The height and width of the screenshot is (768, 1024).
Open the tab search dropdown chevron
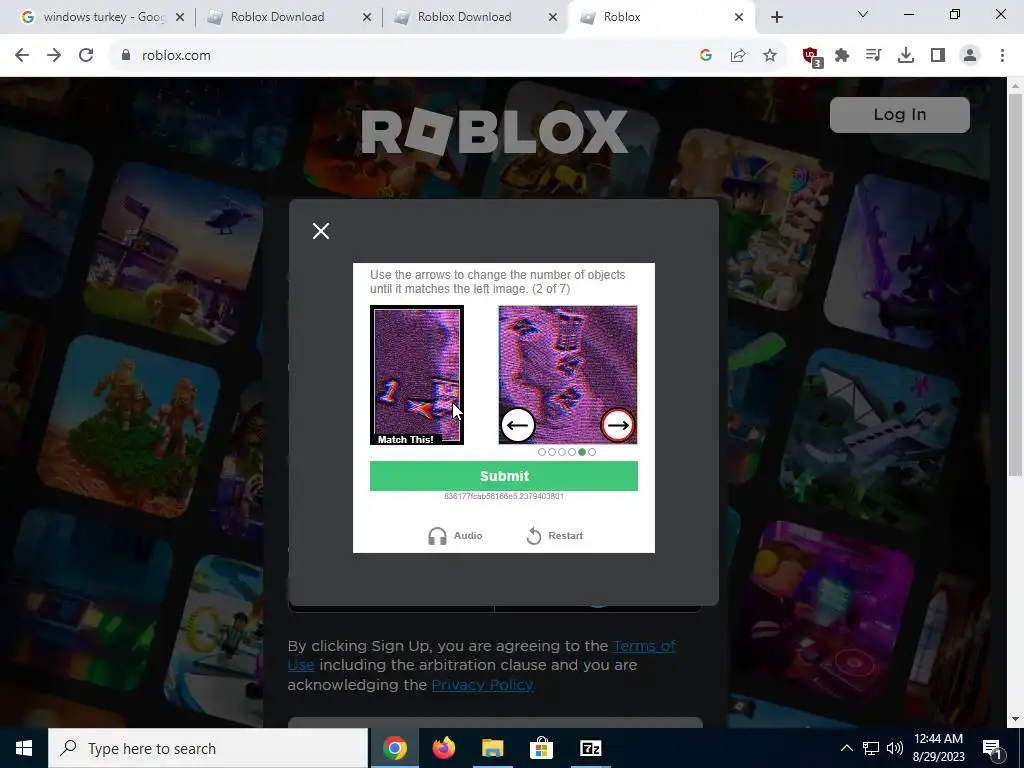863,14
